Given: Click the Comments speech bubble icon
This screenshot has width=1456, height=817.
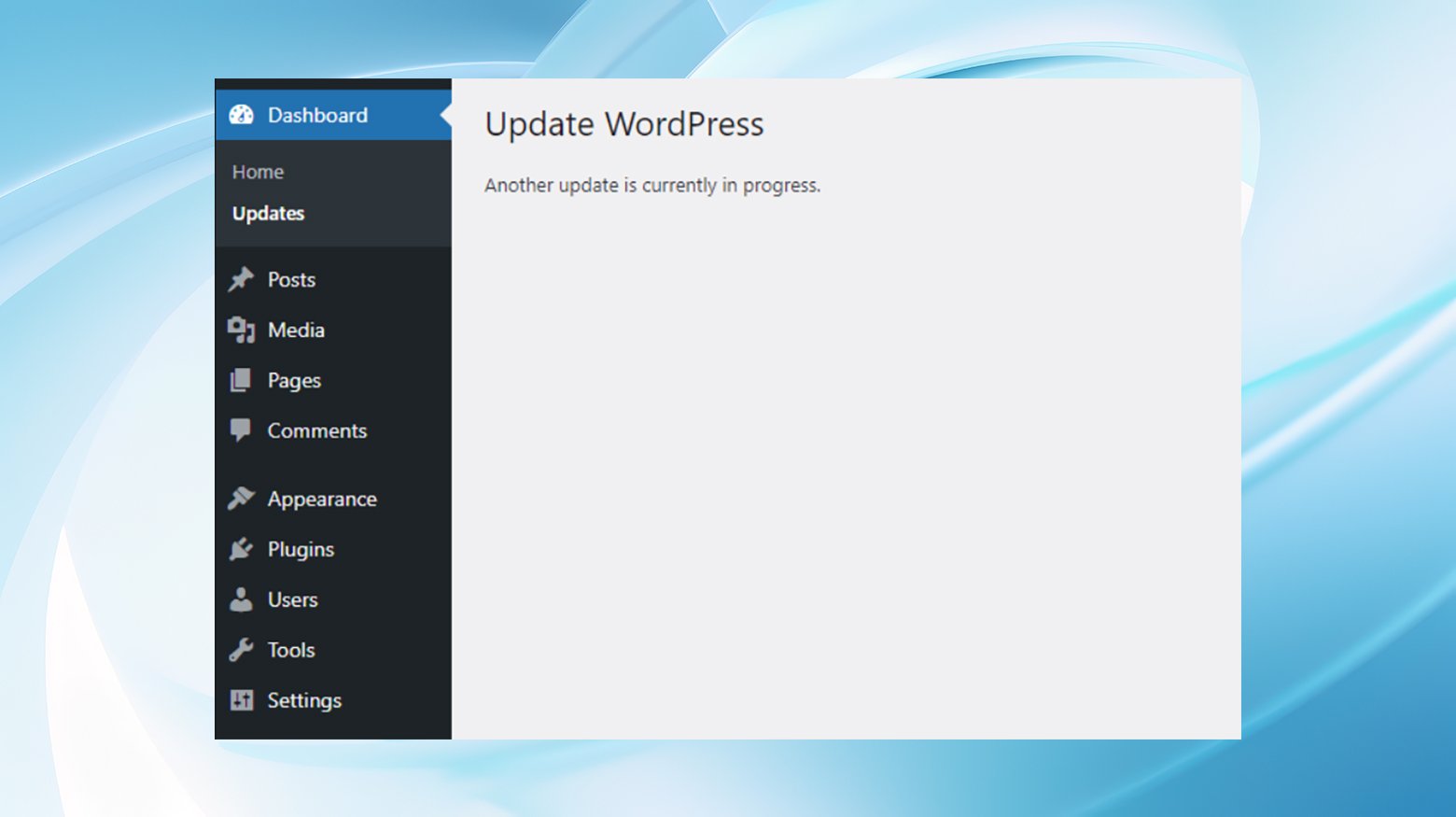Looking at the screenshot, I should (x=241, y=430).
